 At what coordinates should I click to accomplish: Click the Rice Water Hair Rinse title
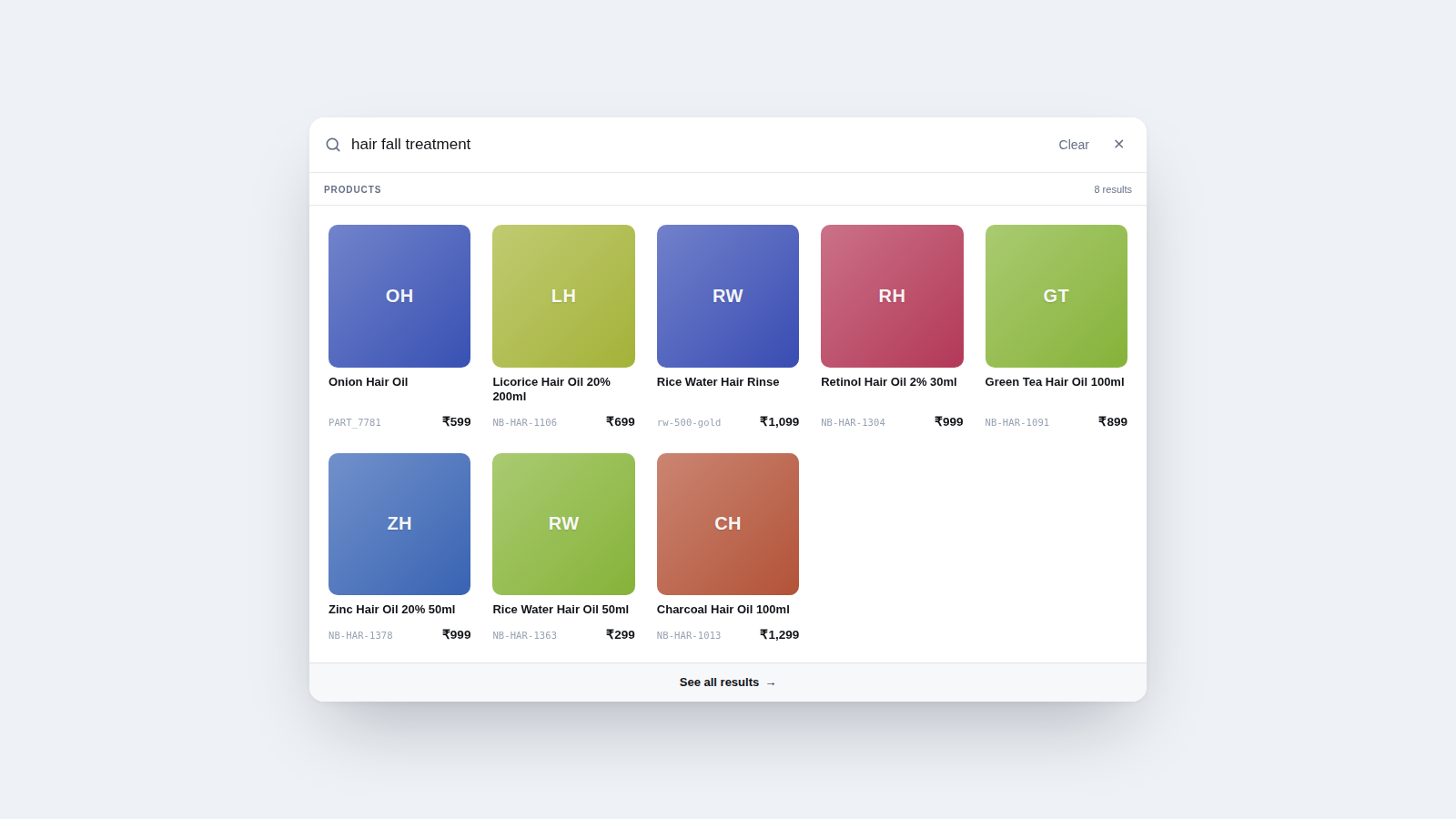[718, 382]
